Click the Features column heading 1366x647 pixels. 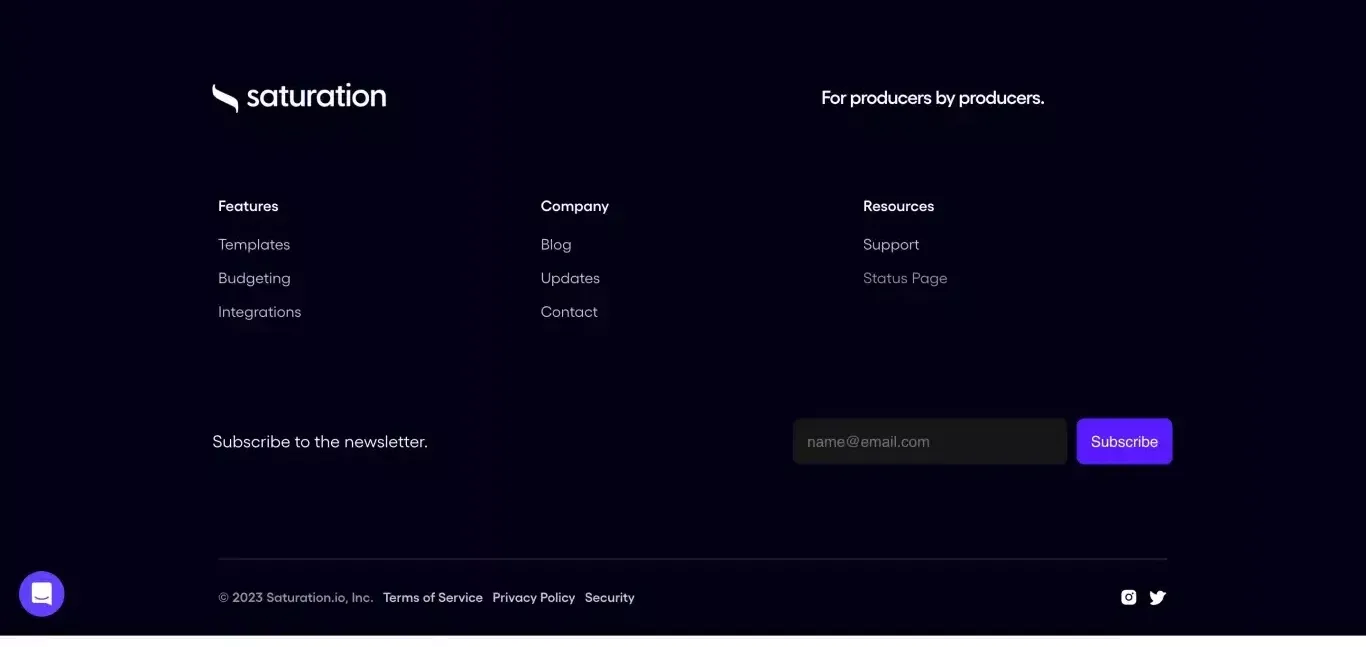tap(248, 206)
